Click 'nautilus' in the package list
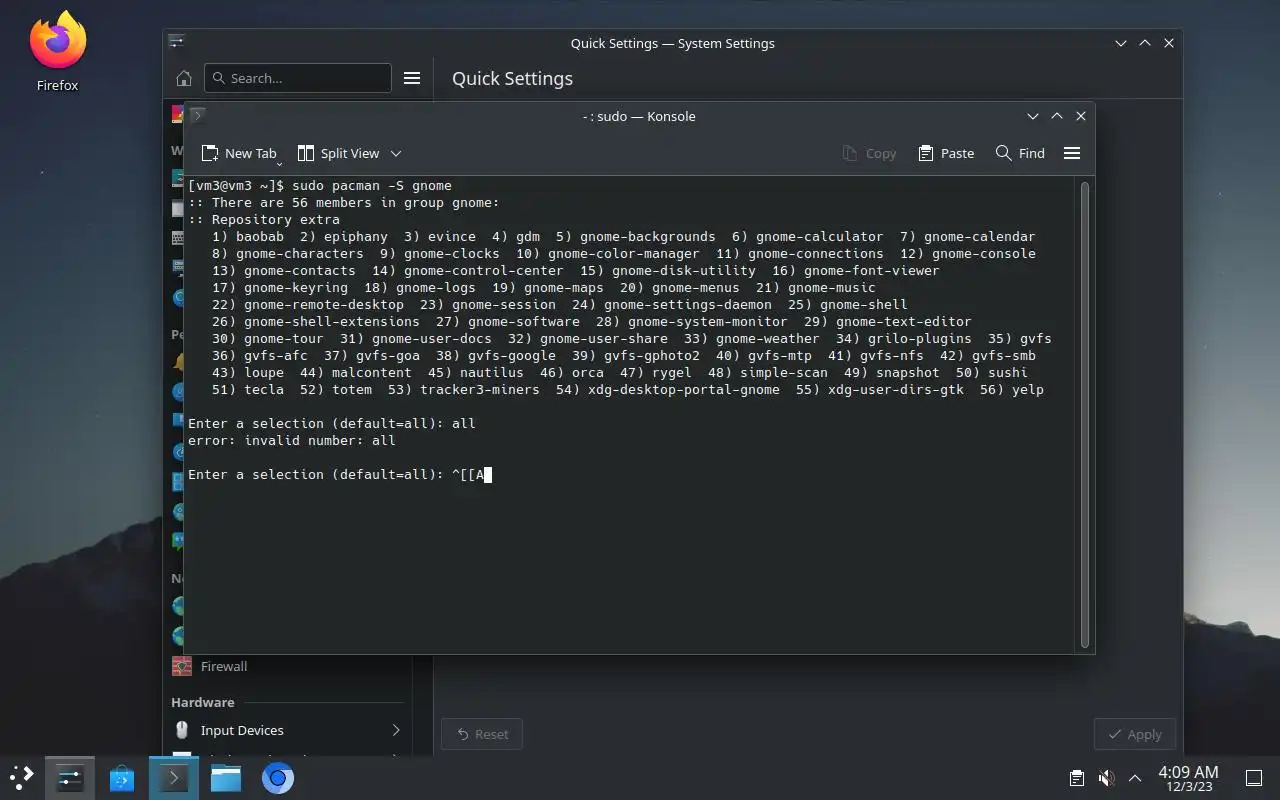Image resolution: width=1280 pixels, height=800 pixels. pyautogui.click(x=492, y=372)
